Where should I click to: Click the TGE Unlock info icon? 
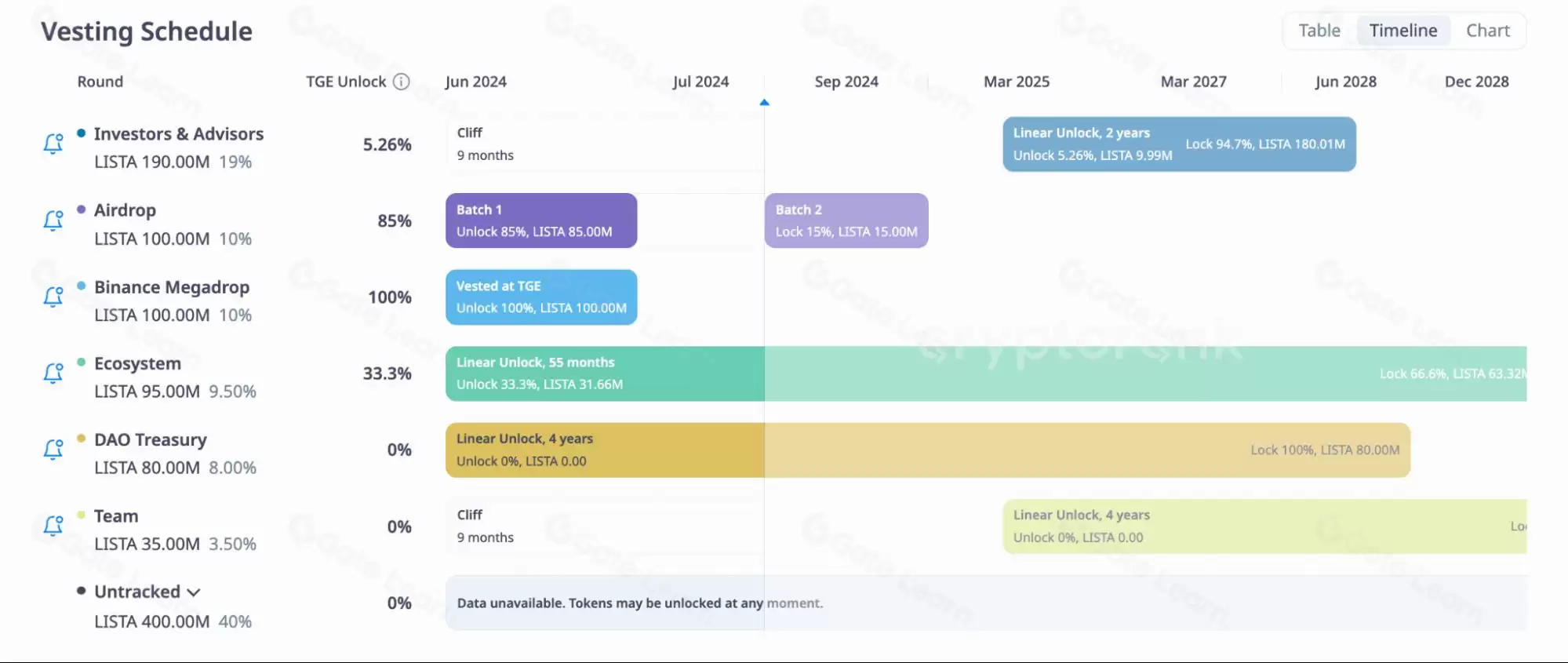[401, 82]
